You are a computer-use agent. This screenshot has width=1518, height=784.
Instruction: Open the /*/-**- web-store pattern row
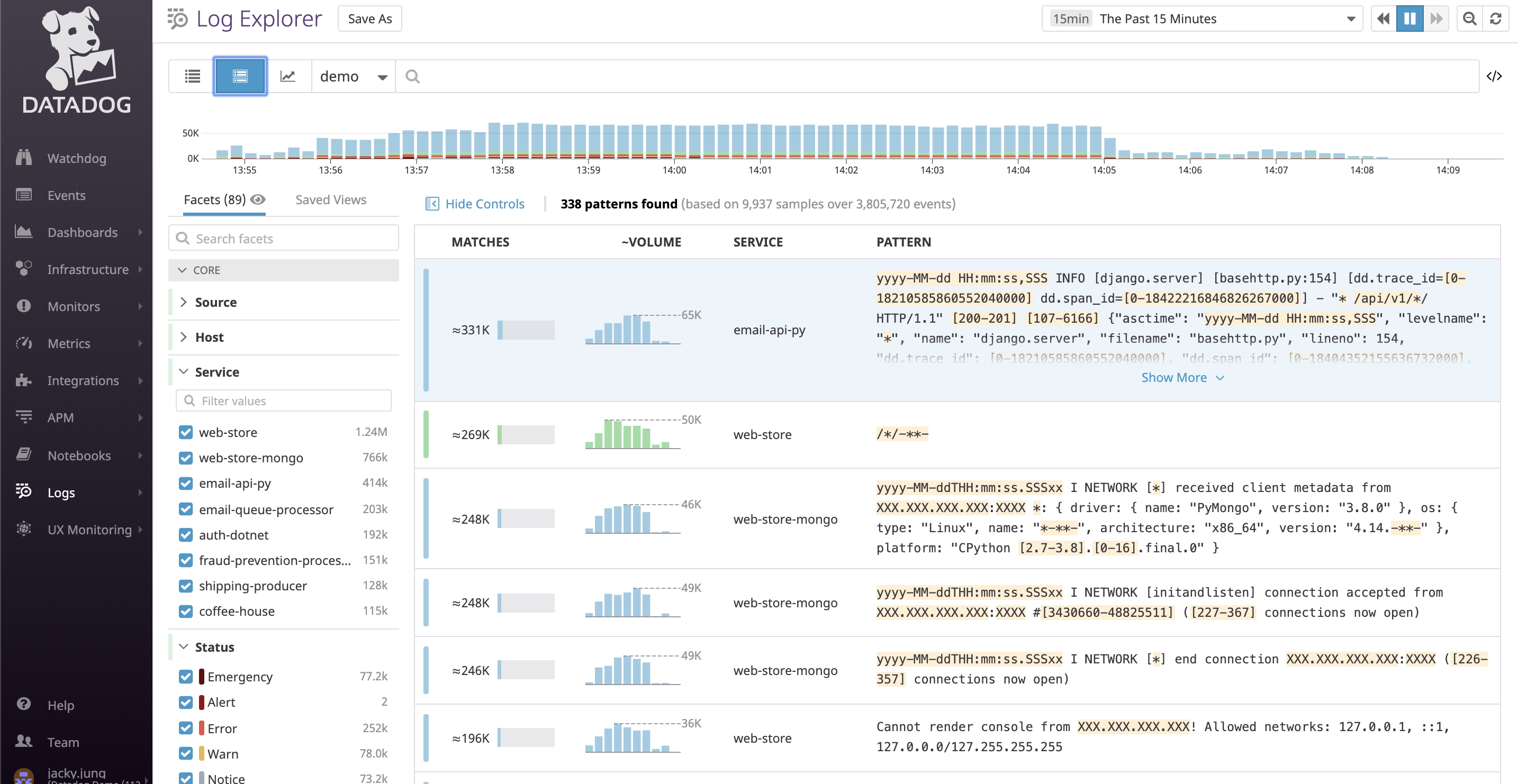point(957,435)
